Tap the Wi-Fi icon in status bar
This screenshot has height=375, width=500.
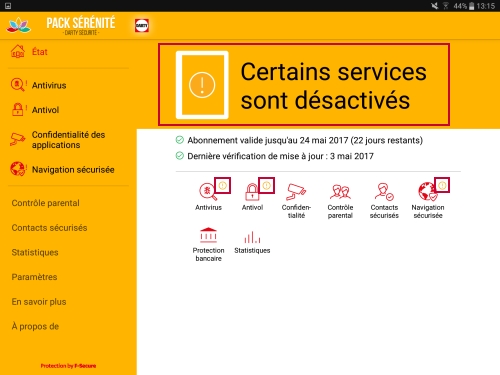pos(446,6)
